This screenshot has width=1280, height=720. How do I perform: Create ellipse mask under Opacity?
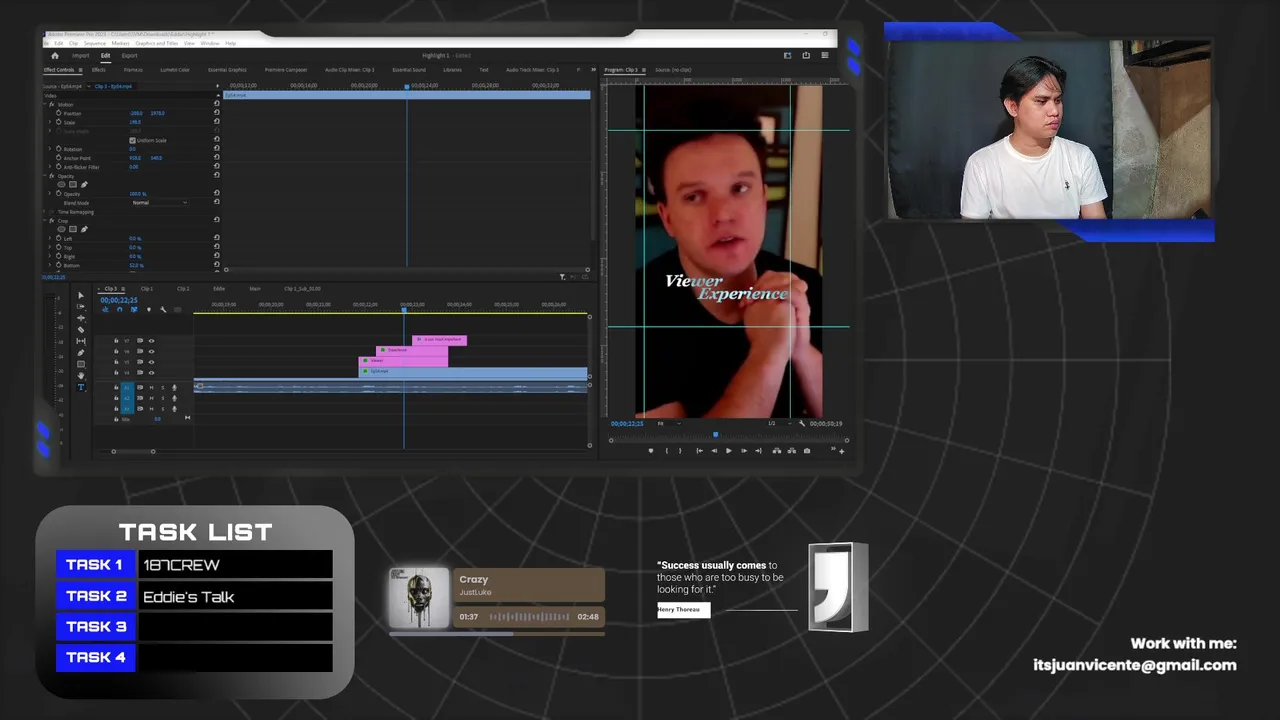(61, 185)
